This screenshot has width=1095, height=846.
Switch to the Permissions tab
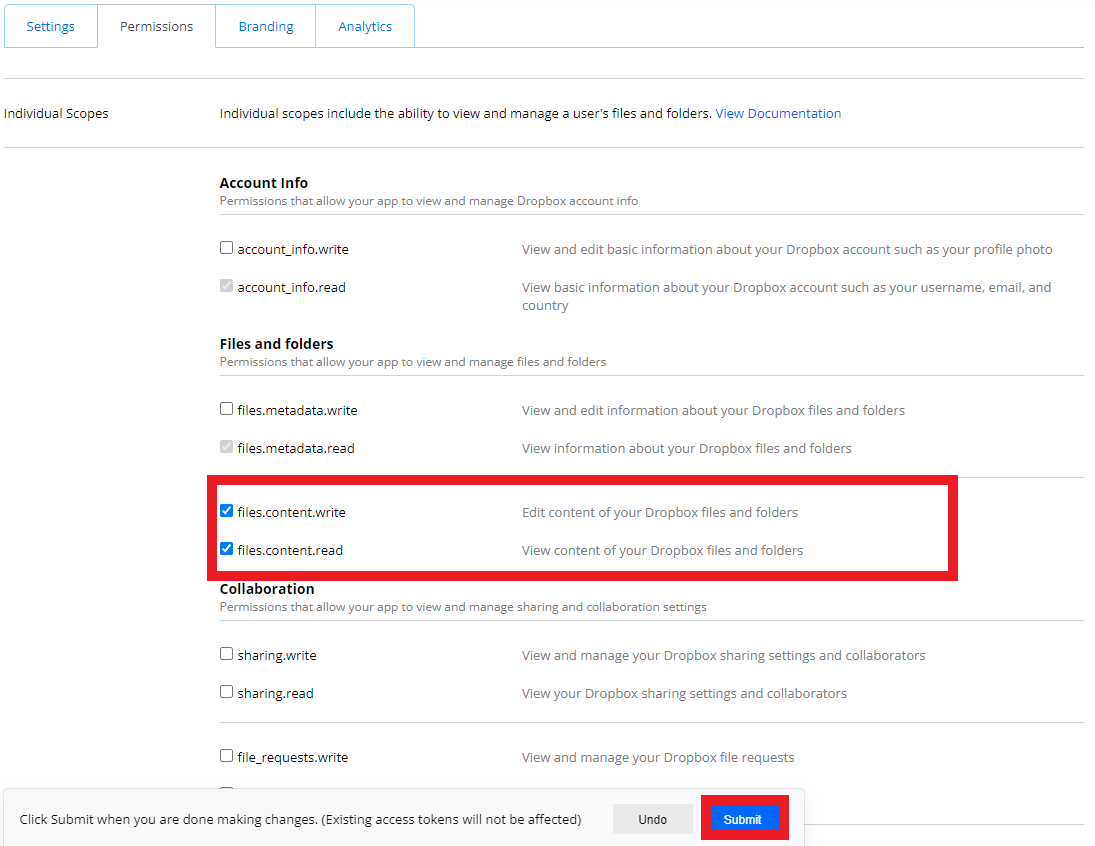click(156, 27)
